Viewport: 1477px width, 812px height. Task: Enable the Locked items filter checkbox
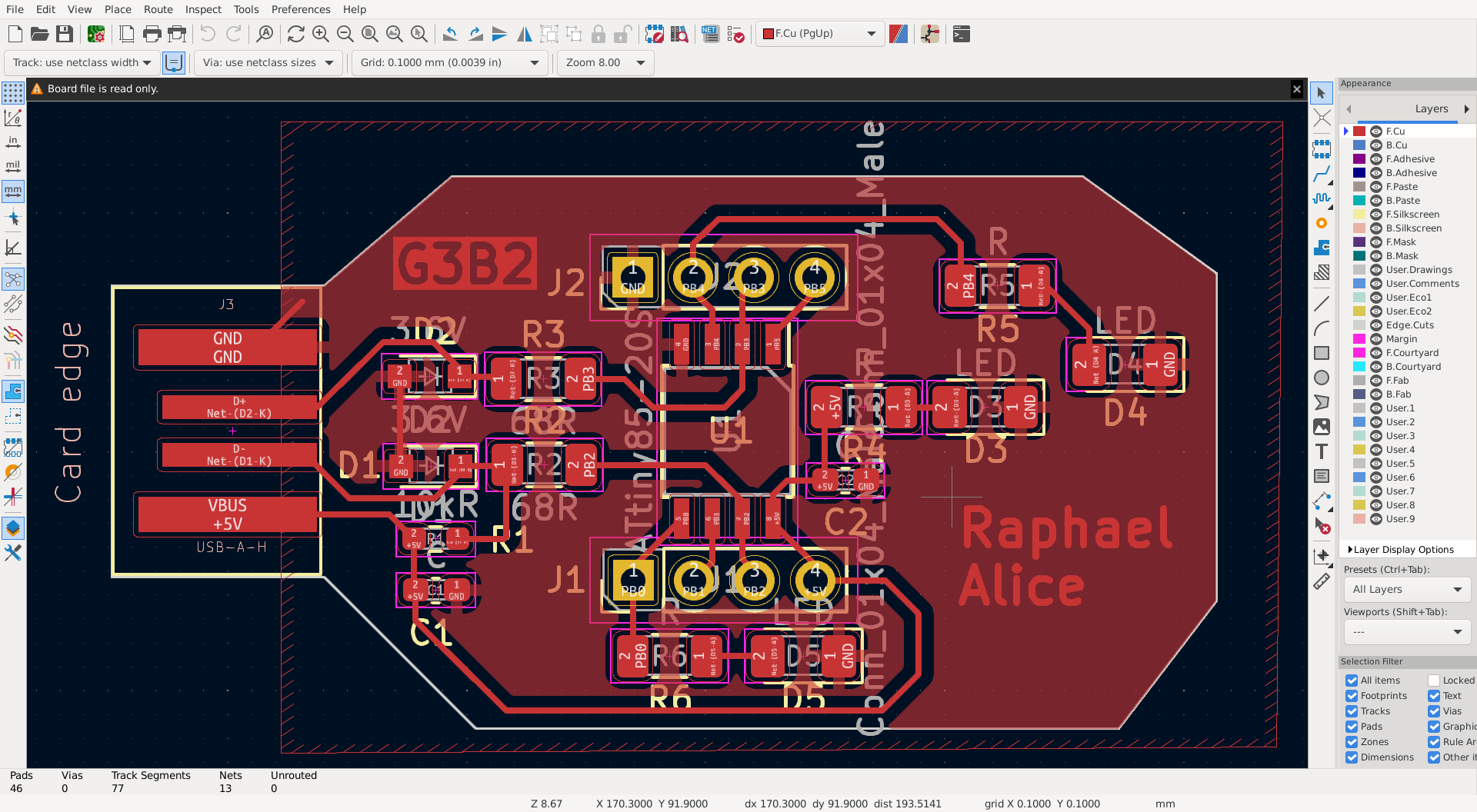(x=1434, y=681)
